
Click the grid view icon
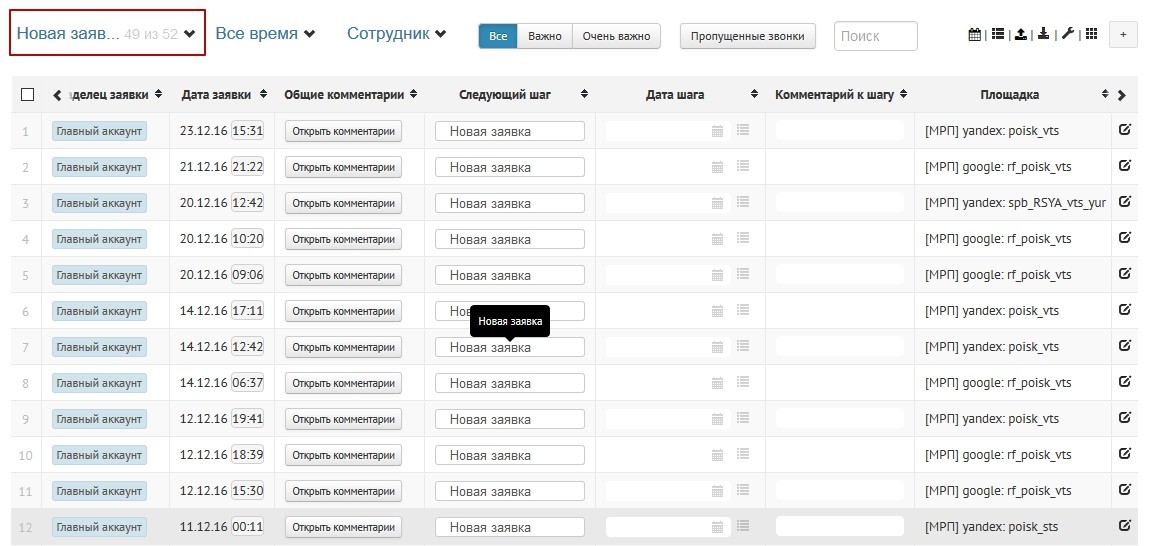click(1091, 35)
